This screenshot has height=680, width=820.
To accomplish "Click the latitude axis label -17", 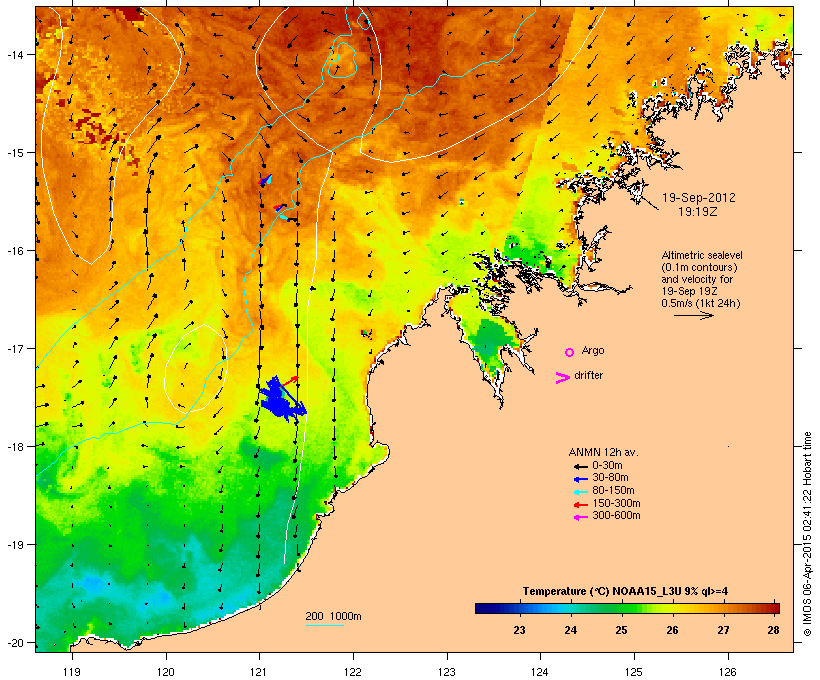I will pos(15,348).
